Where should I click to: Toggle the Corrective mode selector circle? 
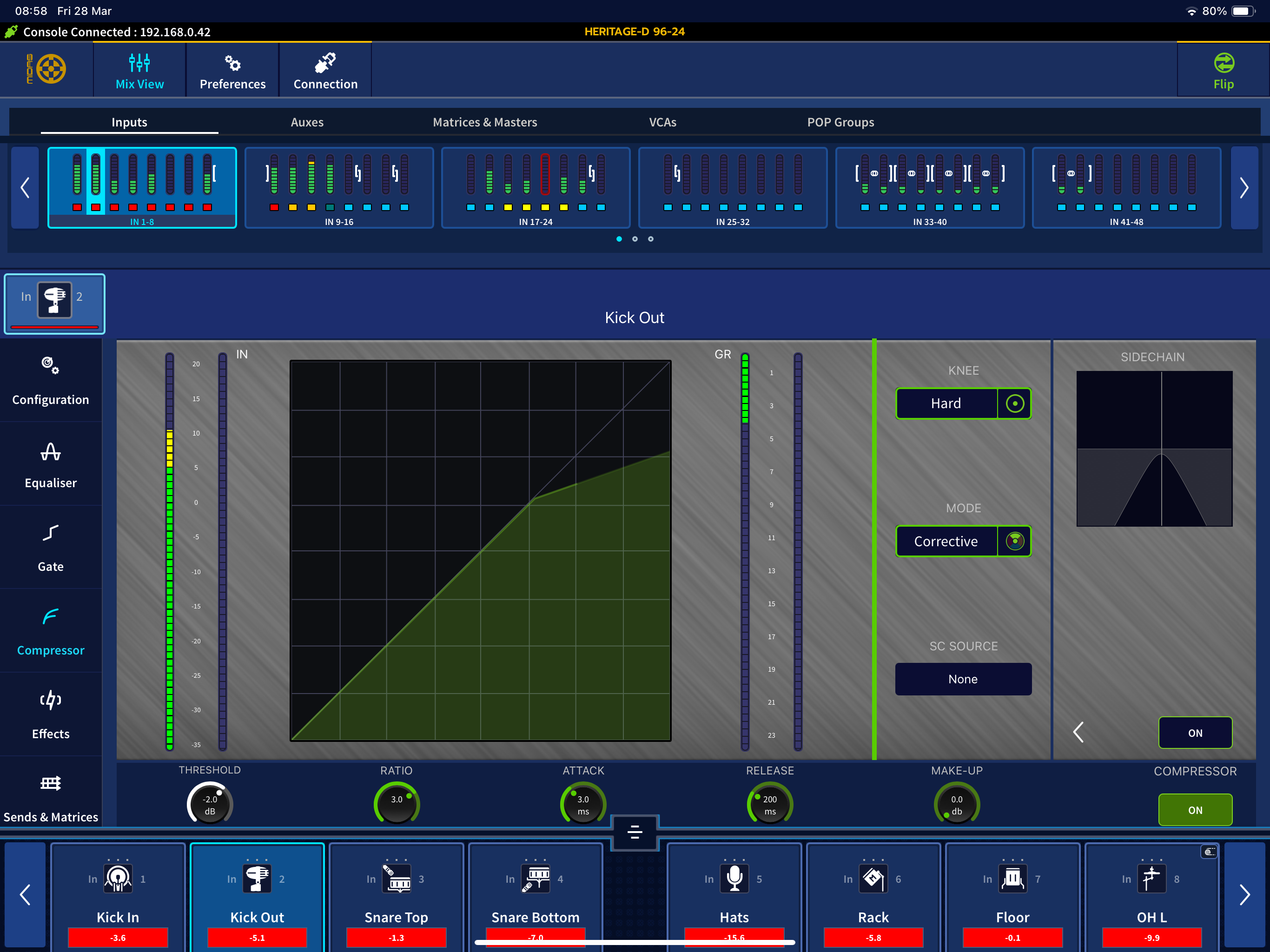[x=1014, y=541]
